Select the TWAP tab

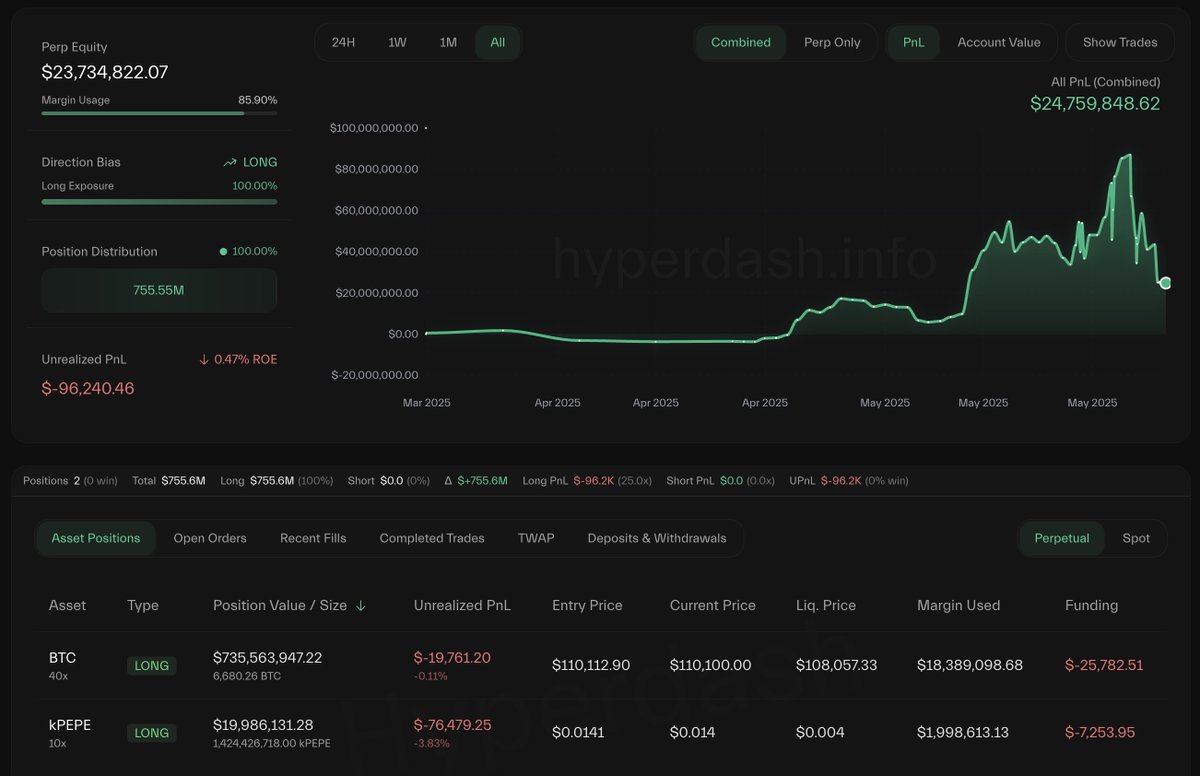[x=536, y=538]
